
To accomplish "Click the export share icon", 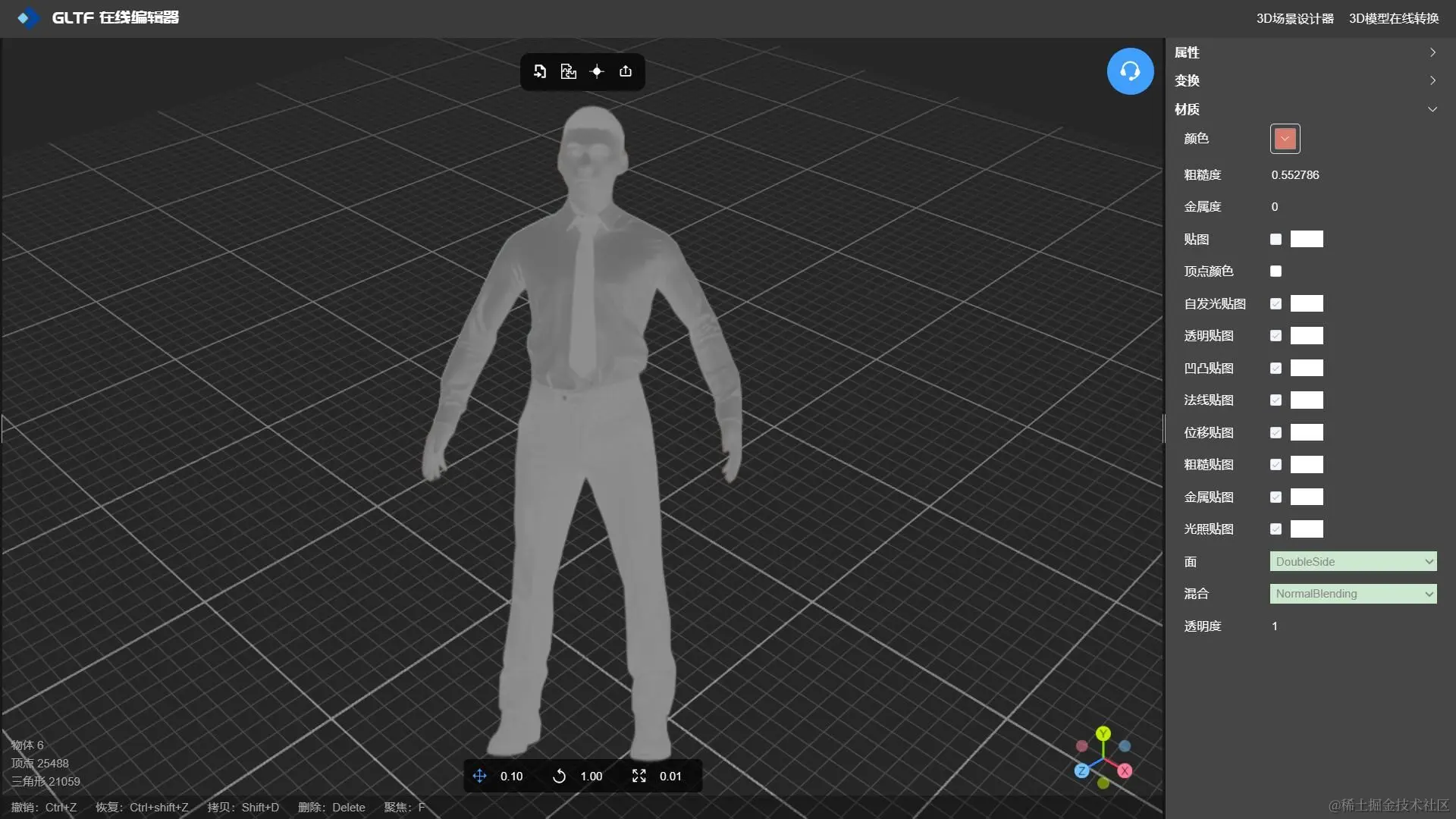I will click(626, 71).
